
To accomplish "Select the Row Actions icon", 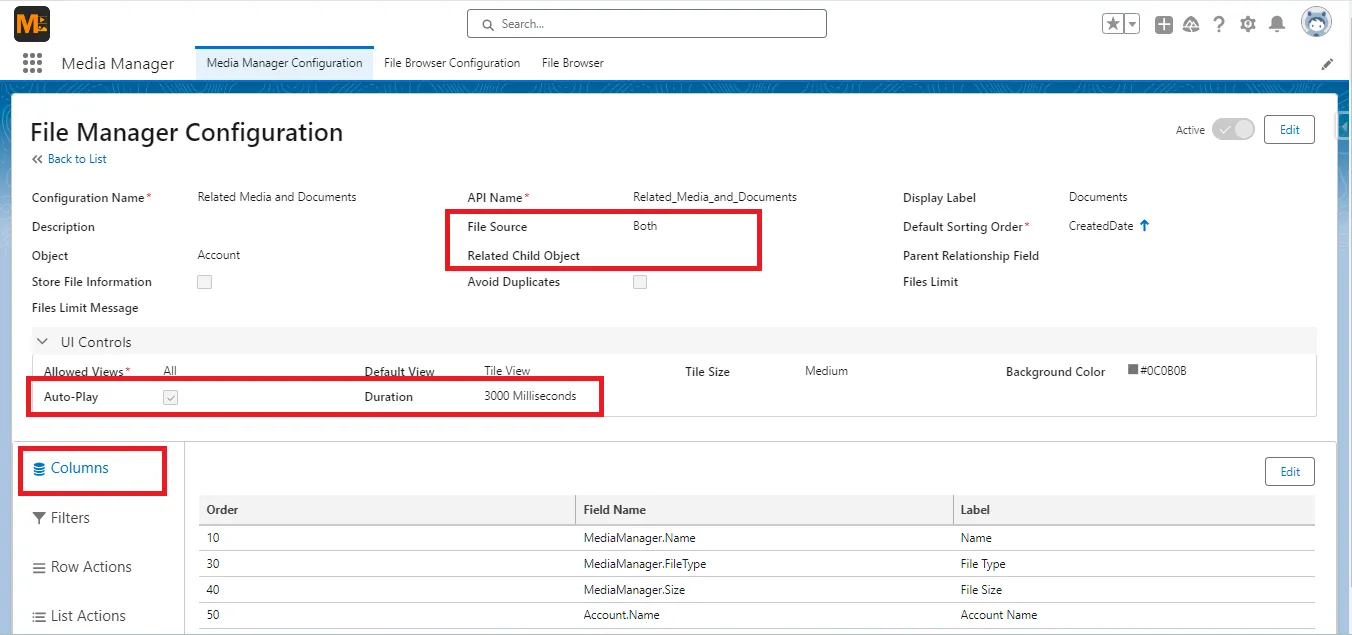I will pyautogui.click(x=37, y=567).
